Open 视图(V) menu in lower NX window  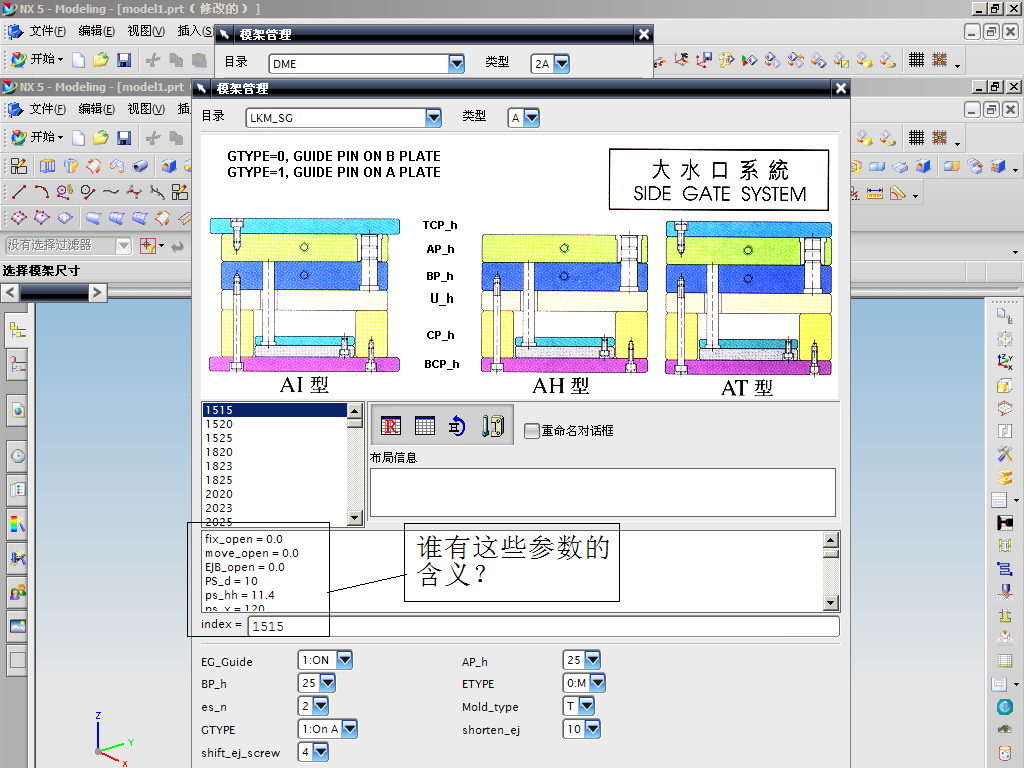click(x=146, y=109)
